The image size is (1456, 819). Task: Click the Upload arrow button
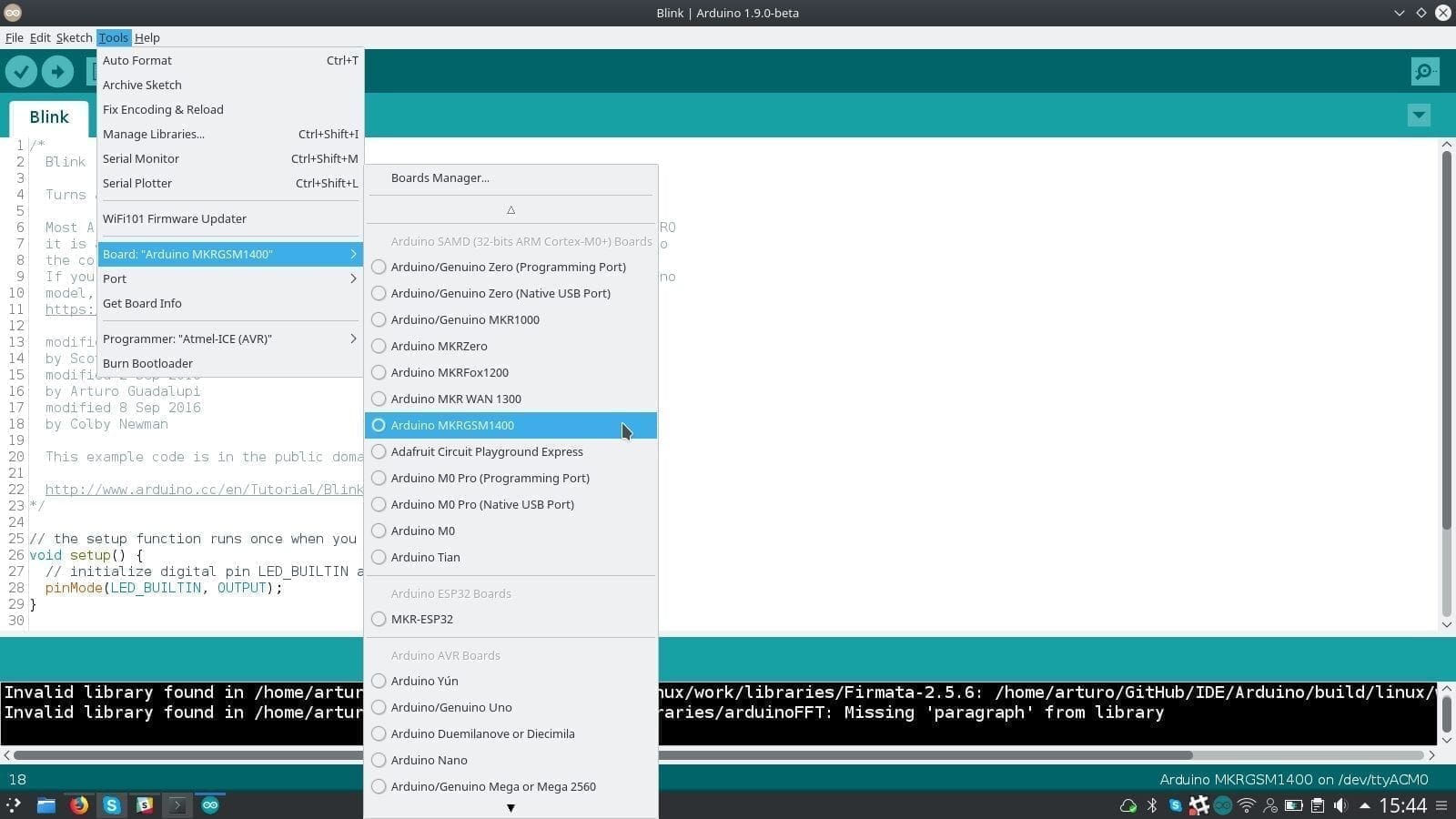pos(56,71)
